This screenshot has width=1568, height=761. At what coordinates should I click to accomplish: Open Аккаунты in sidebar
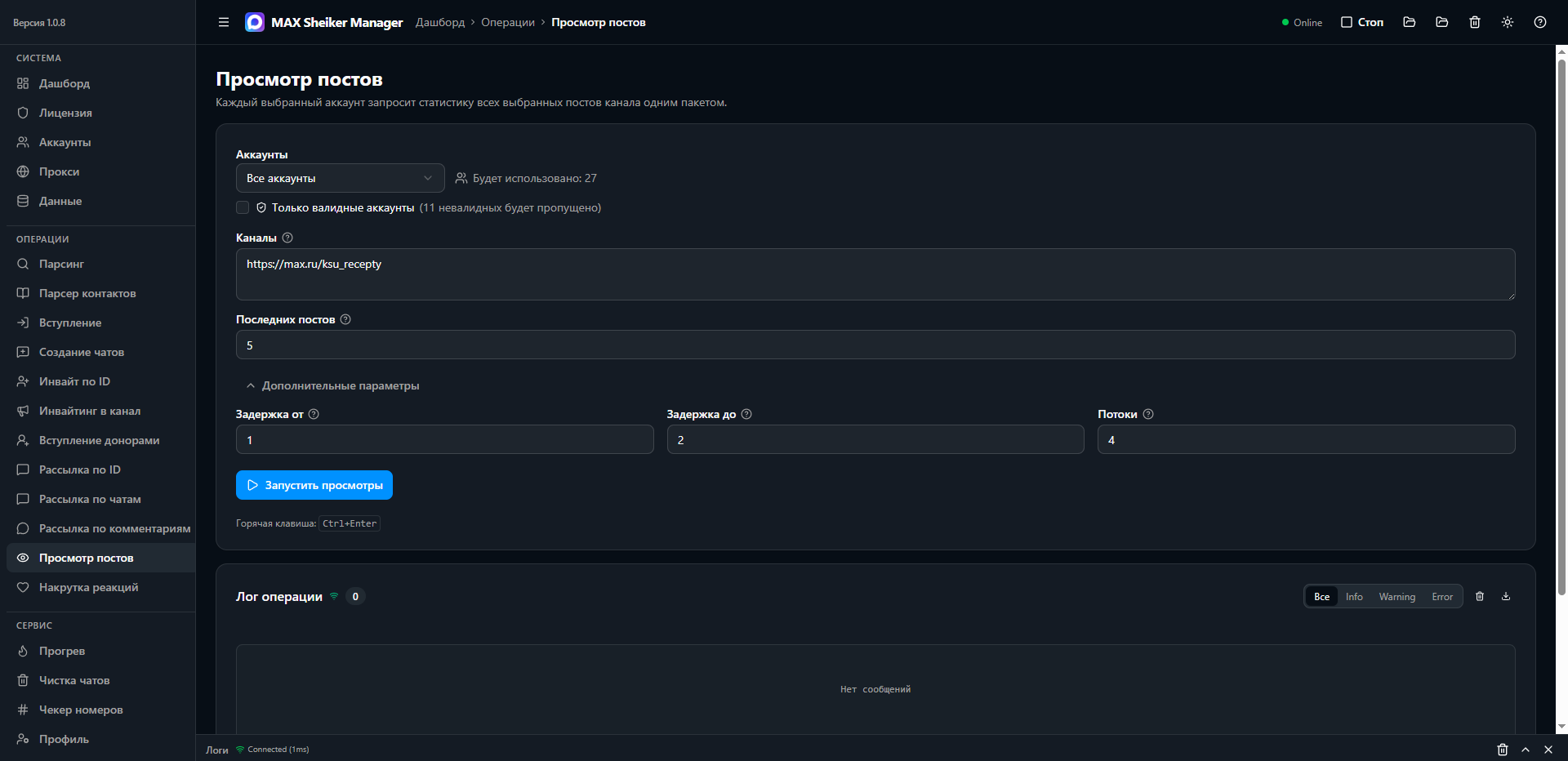pos(100,142)
